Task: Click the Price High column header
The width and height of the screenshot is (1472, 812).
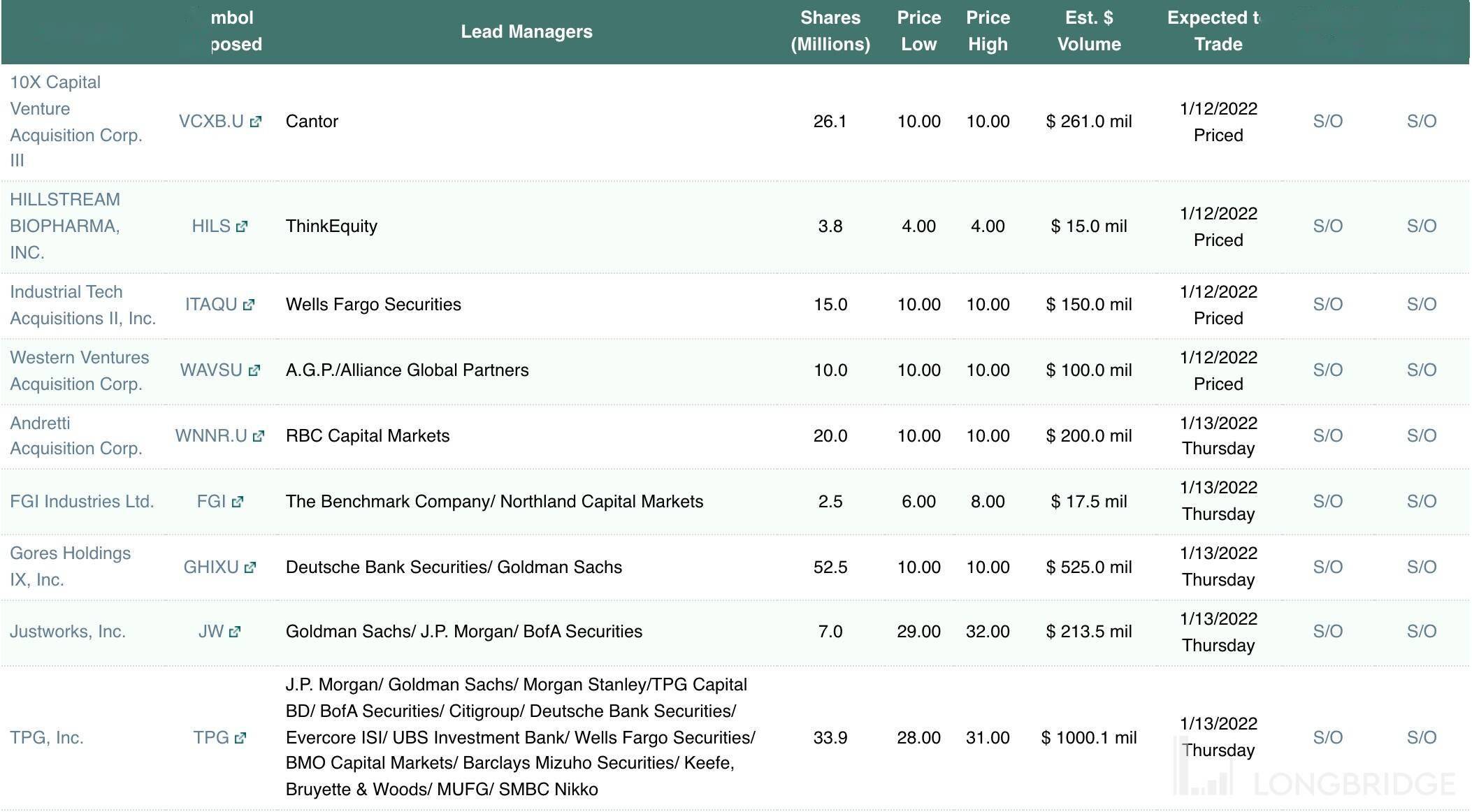Action: [988, 31]
